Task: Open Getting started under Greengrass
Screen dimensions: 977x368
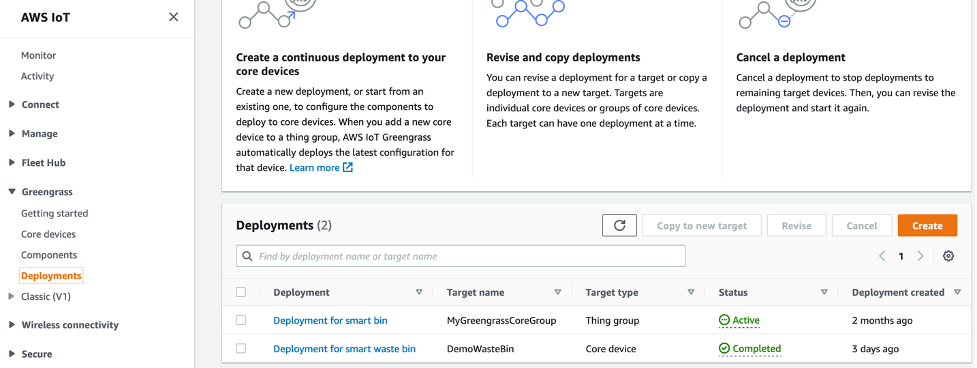Action: (x=55, y=213)
